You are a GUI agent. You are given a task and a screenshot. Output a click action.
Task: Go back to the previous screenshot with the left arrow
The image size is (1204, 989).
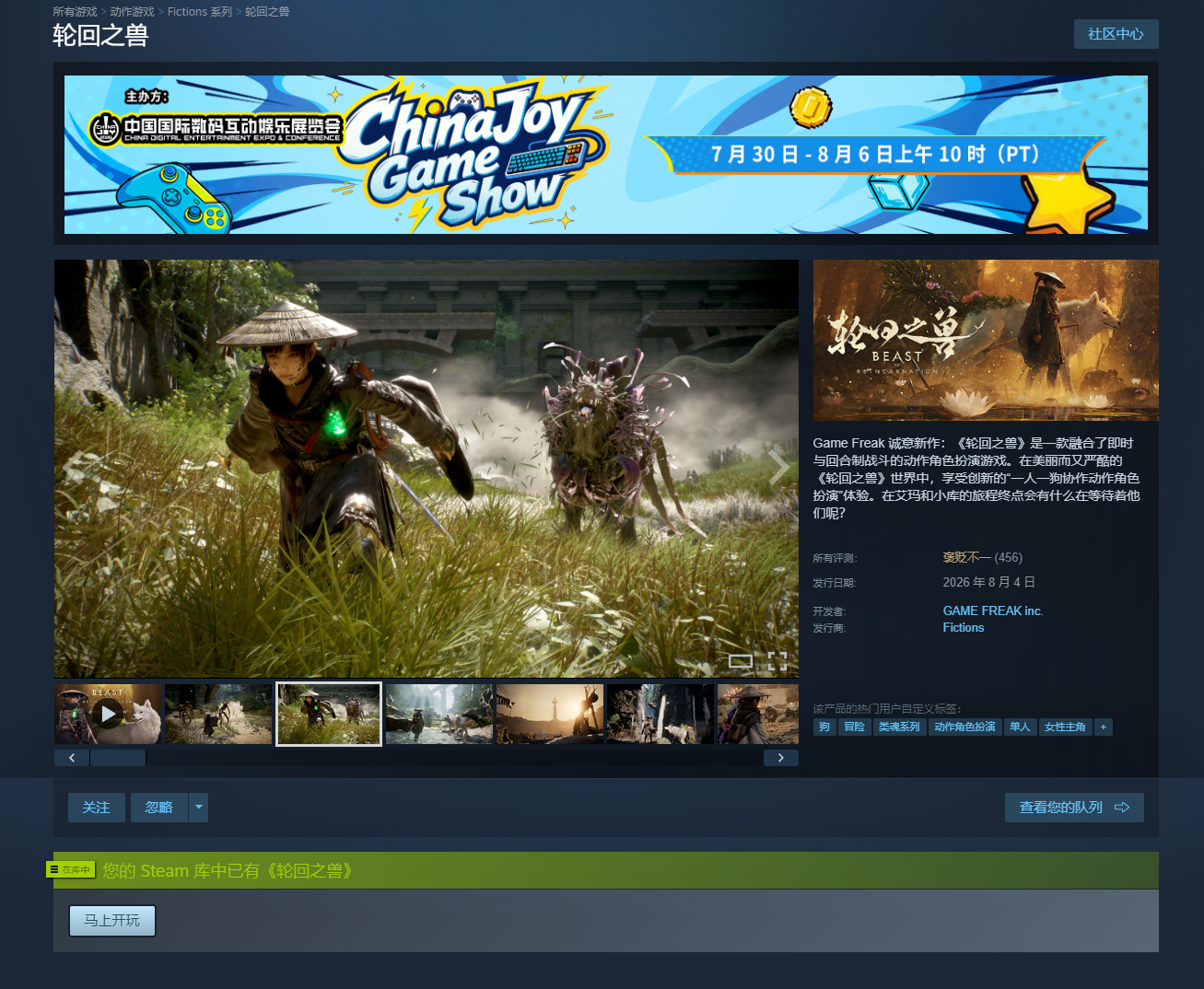(x=75, y=468)
